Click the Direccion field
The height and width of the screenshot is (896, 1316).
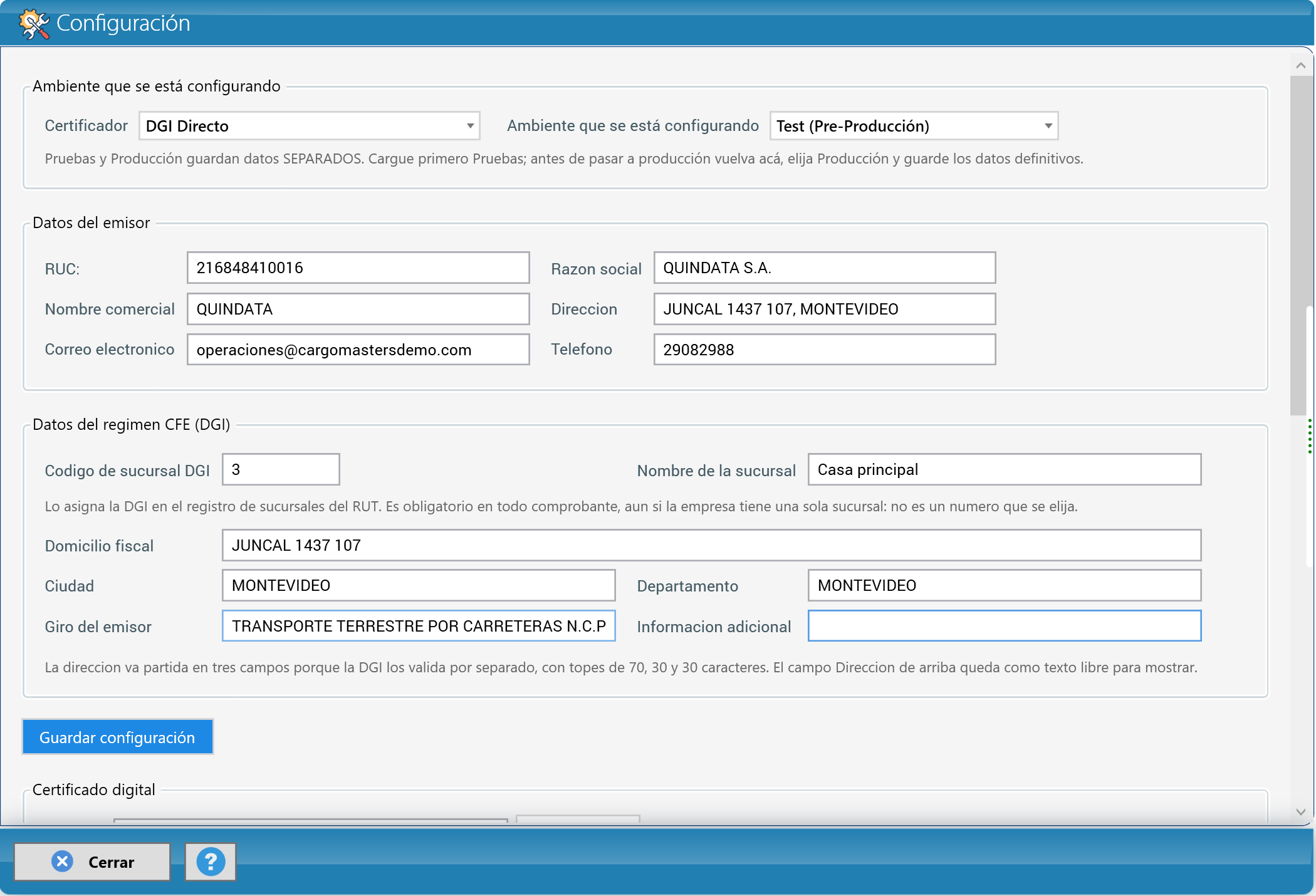point(825,309)
